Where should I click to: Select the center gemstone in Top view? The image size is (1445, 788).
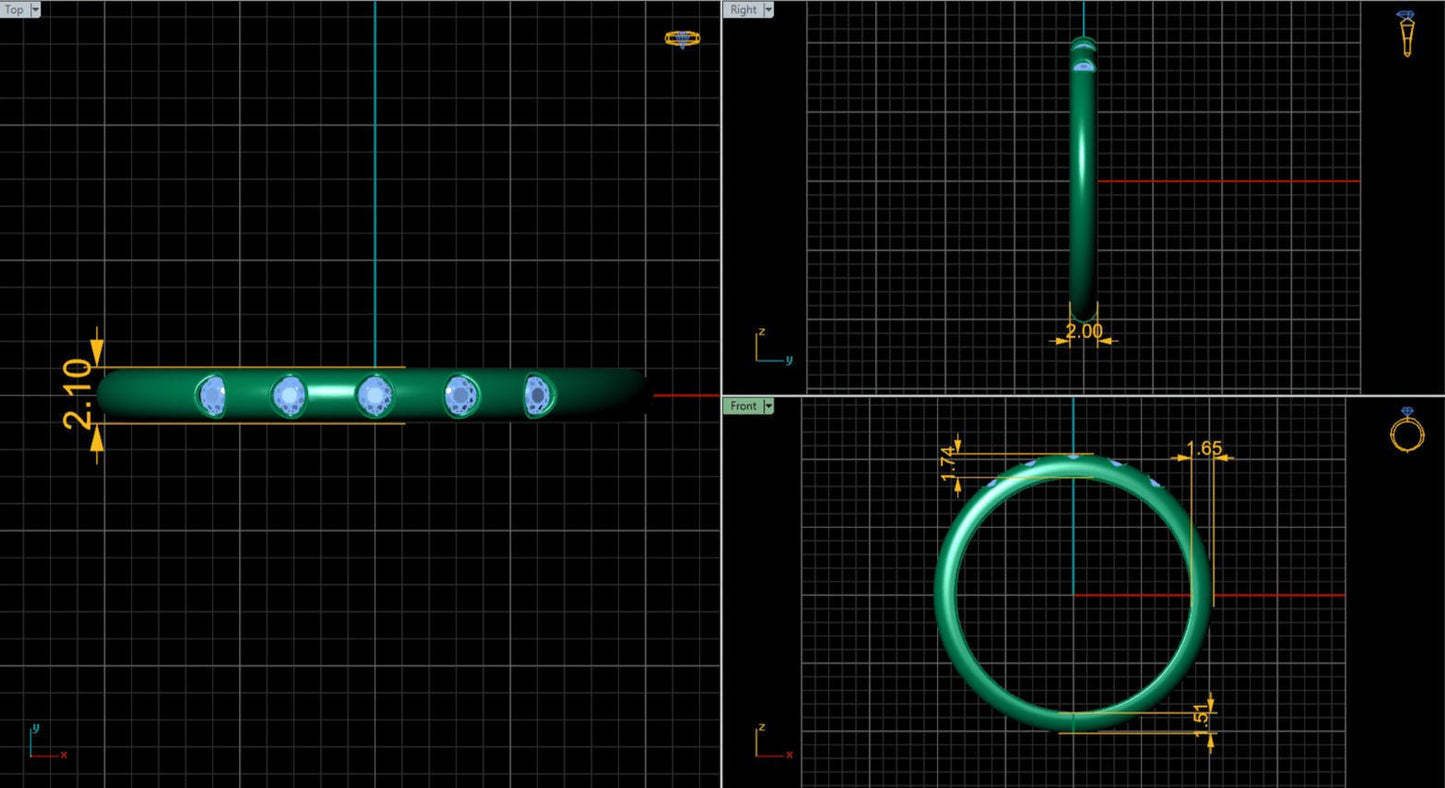374,395
